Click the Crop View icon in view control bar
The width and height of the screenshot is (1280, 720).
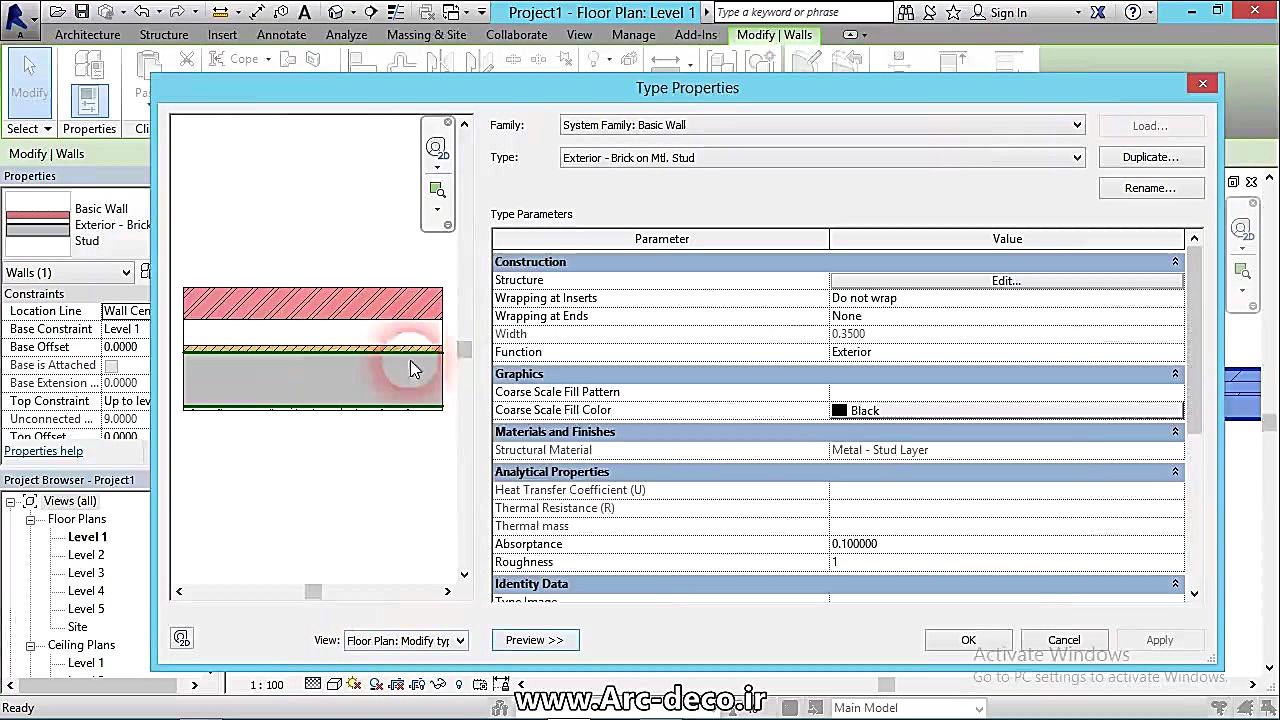click(x=397, y=684)
